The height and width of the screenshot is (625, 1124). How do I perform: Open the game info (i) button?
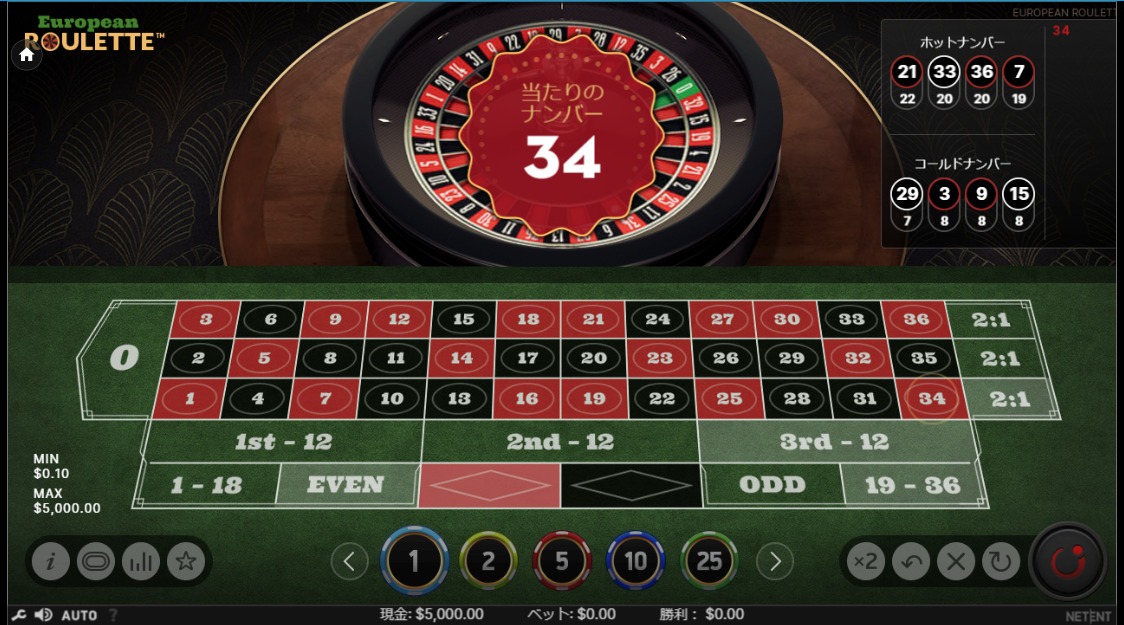click(50, 561)
